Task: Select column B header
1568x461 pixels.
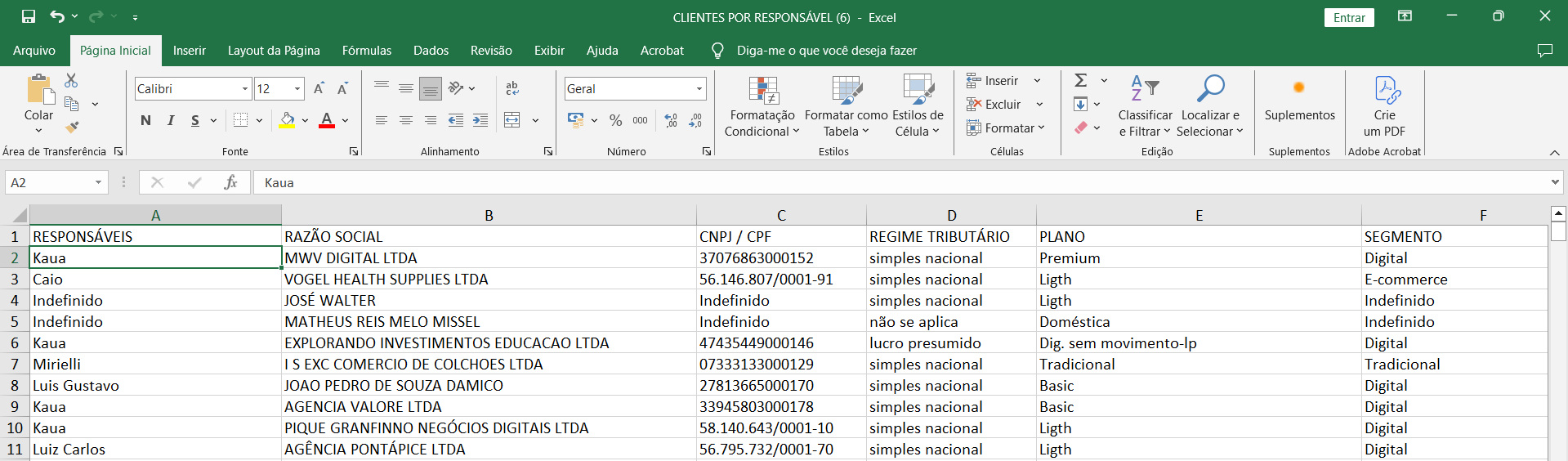Action: pyautogui.click(x=489, y=215)
